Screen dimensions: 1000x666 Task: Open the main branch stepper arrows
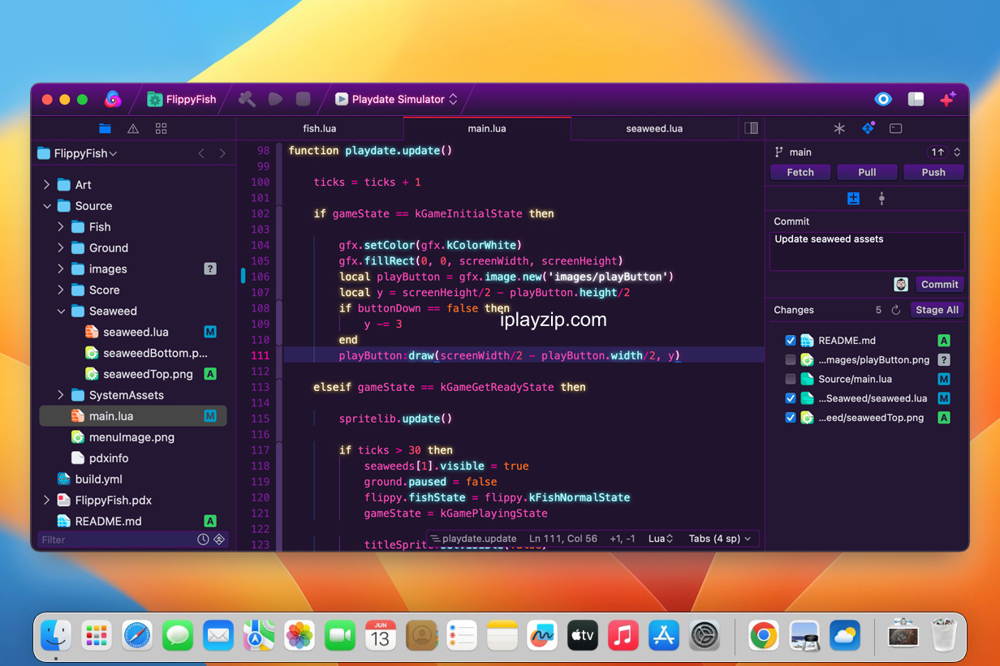[957, 152]
